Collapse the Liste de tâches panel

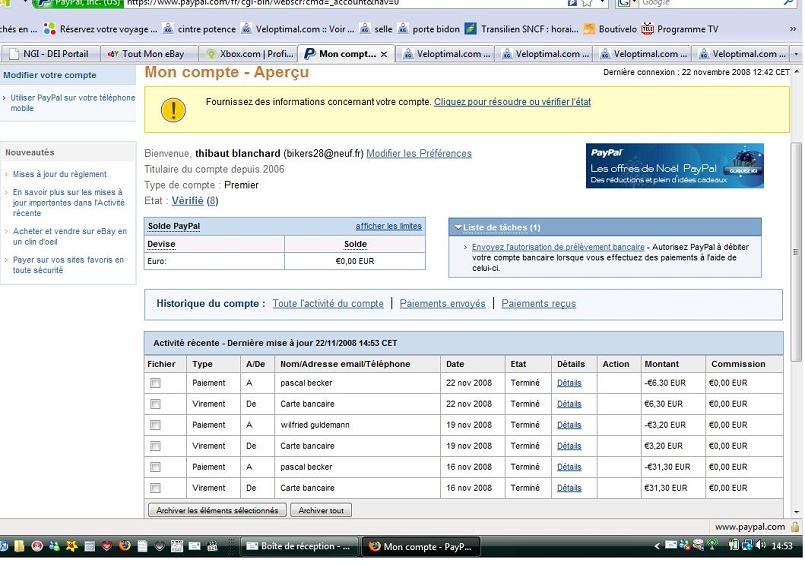[458, 228]
